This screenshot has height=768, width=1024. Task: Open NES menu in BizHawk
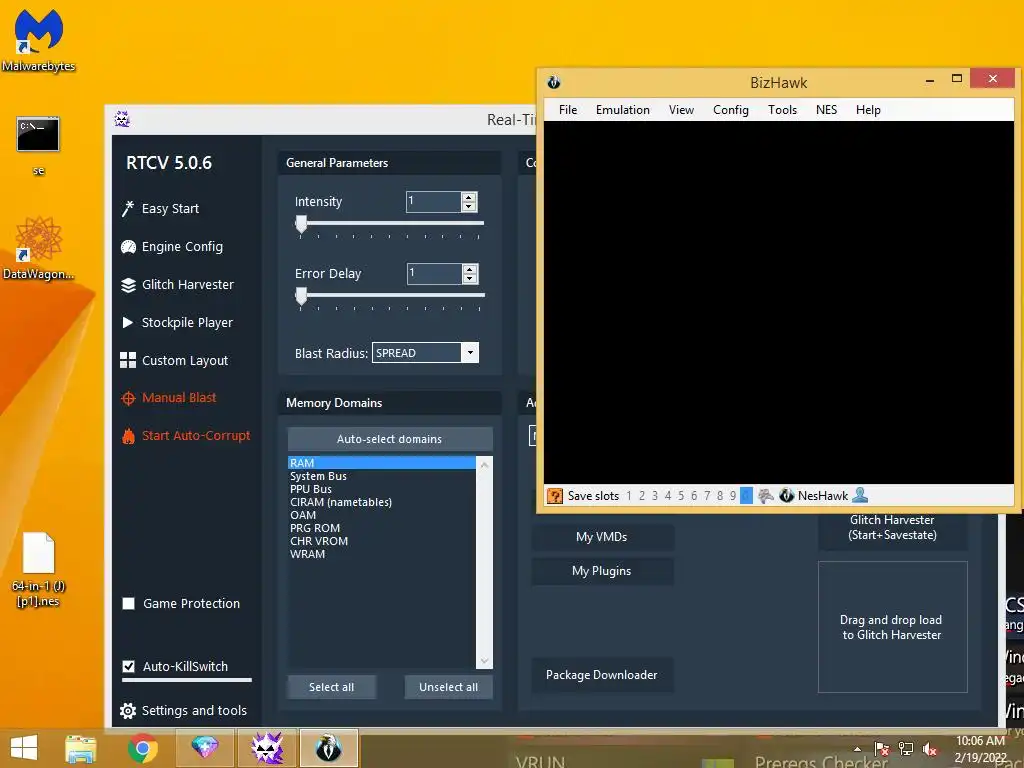tap(826, 110)
